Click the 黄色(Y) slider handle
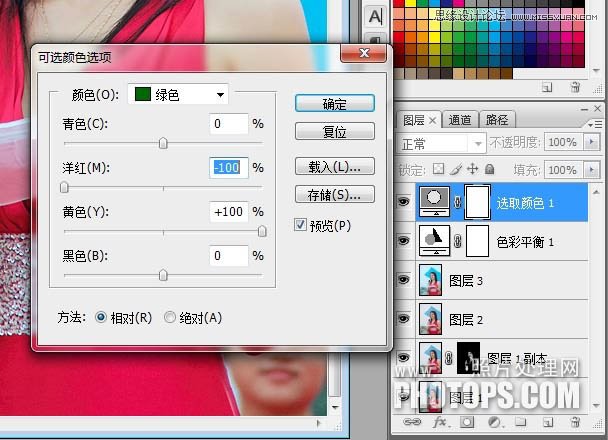Image resolution: width=608 pixels, height=440 pixels. click(262, 231)
